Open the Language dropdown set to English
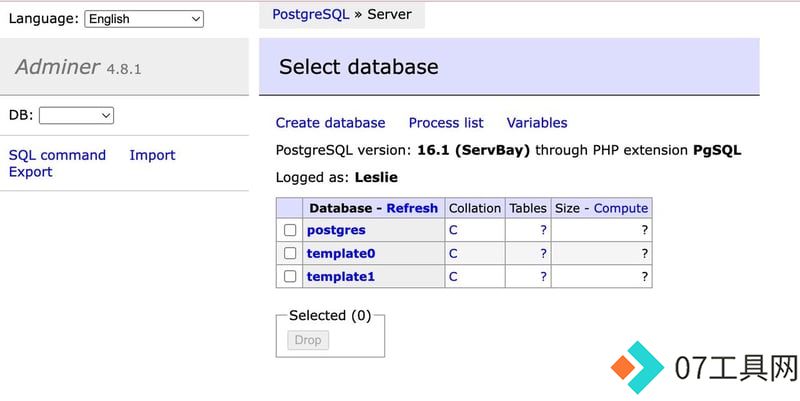The height and width of the screenshot is (401, 800). pyautogui.click(x=144, y=19)
